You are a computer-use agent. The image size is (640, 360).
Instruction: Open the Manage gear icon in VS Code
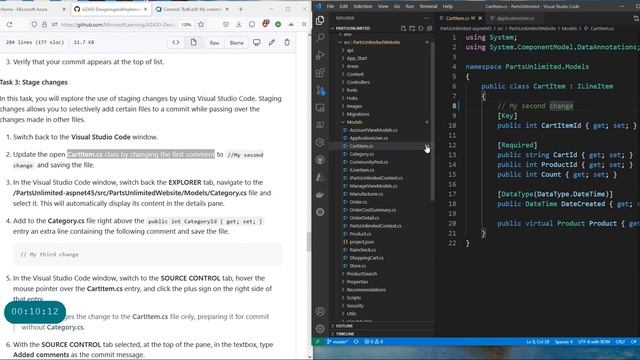click(320, 328)
